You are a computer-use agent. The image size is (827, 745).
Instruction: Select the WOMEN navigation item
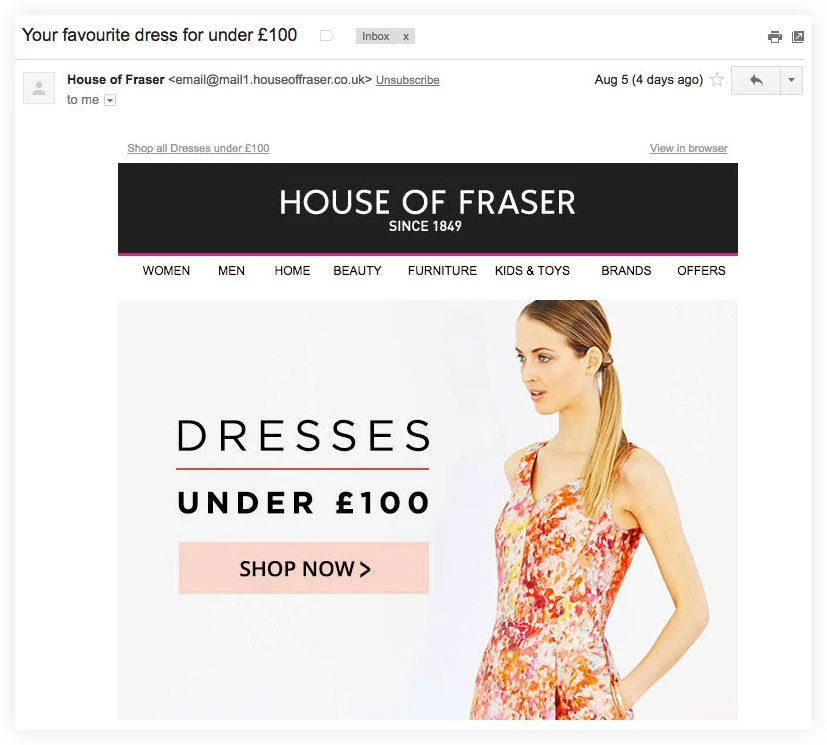pos(166,270)
